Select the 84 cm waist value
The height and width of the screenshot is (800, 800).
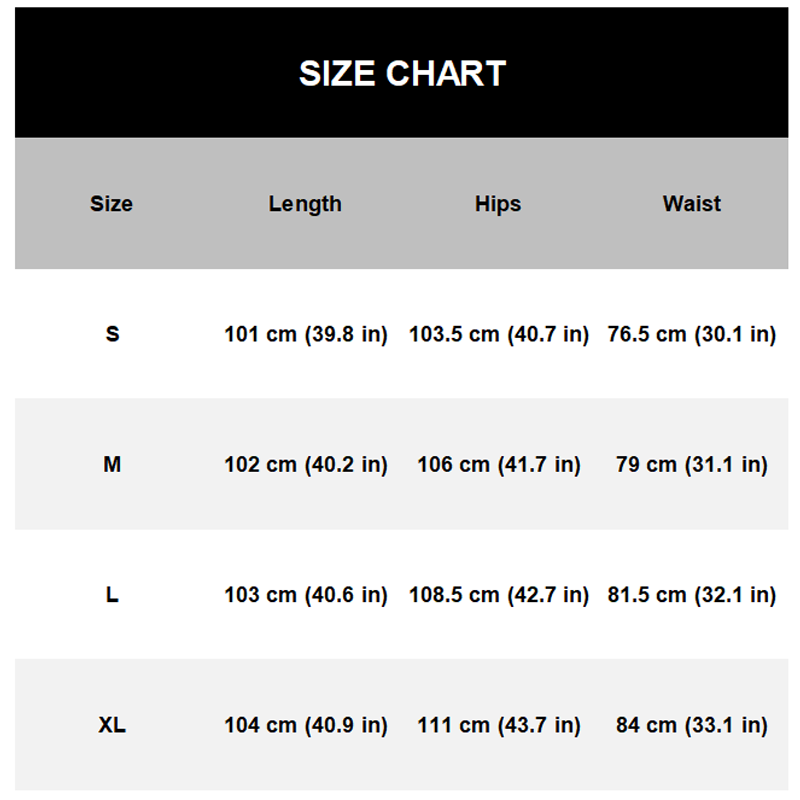click(x=691, y=725)
